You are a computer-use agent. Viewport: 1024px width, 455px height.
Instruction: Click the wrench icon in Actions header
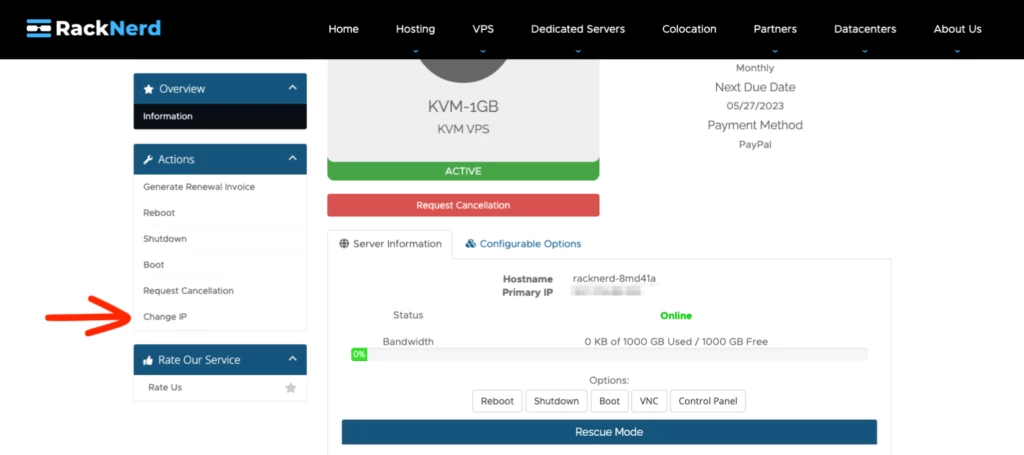coord(148,160)
